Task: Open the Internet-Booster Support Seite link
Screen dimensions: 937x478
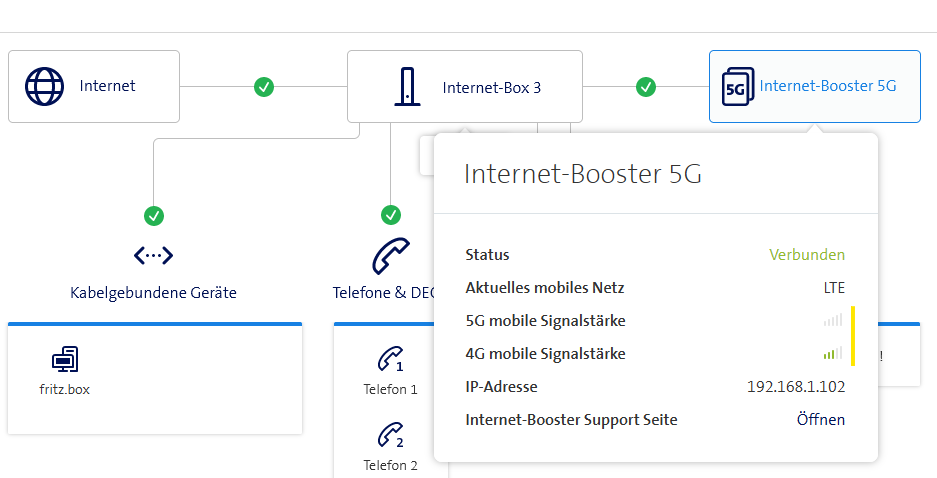Action: (x=820, y=420)
